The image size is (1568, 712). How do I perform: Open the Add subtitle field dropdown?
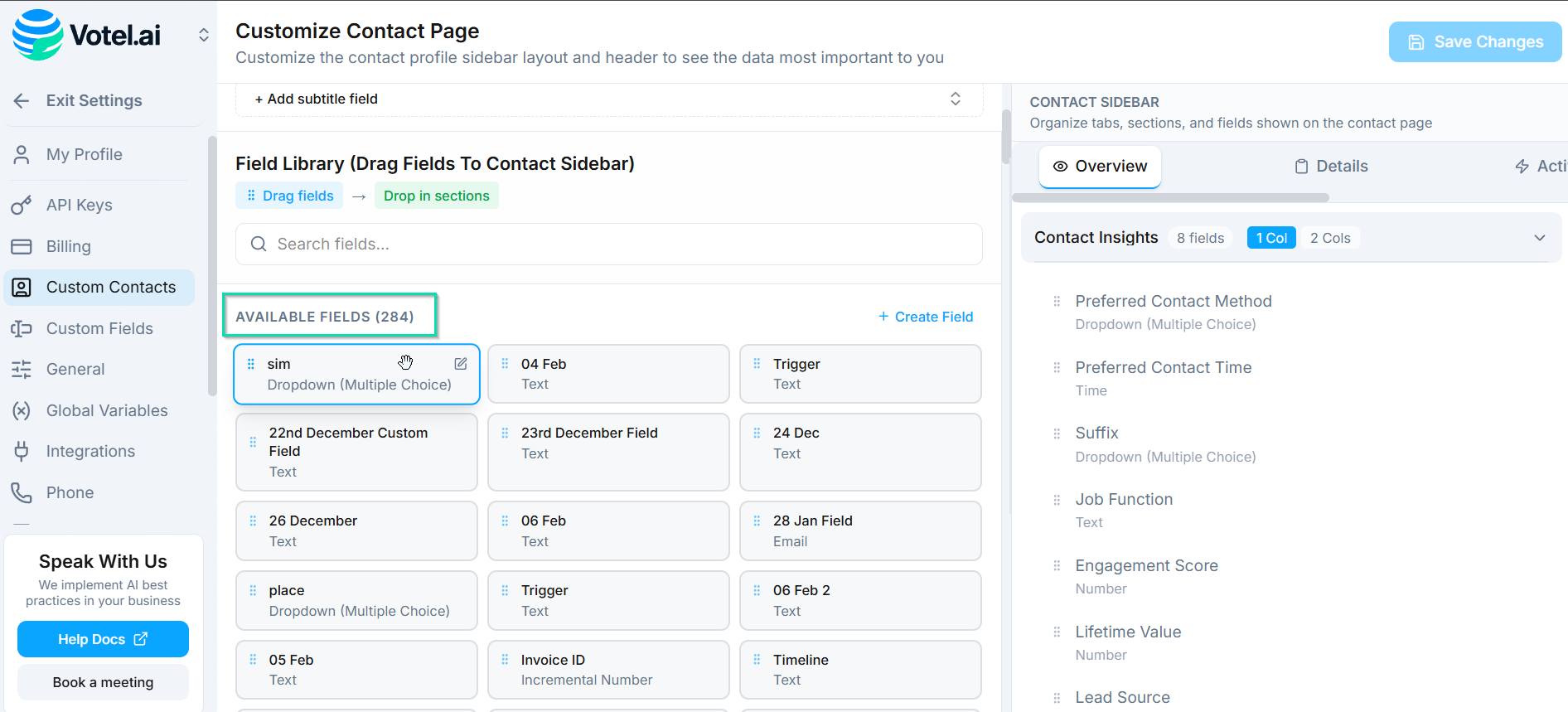tap(955, 99)
